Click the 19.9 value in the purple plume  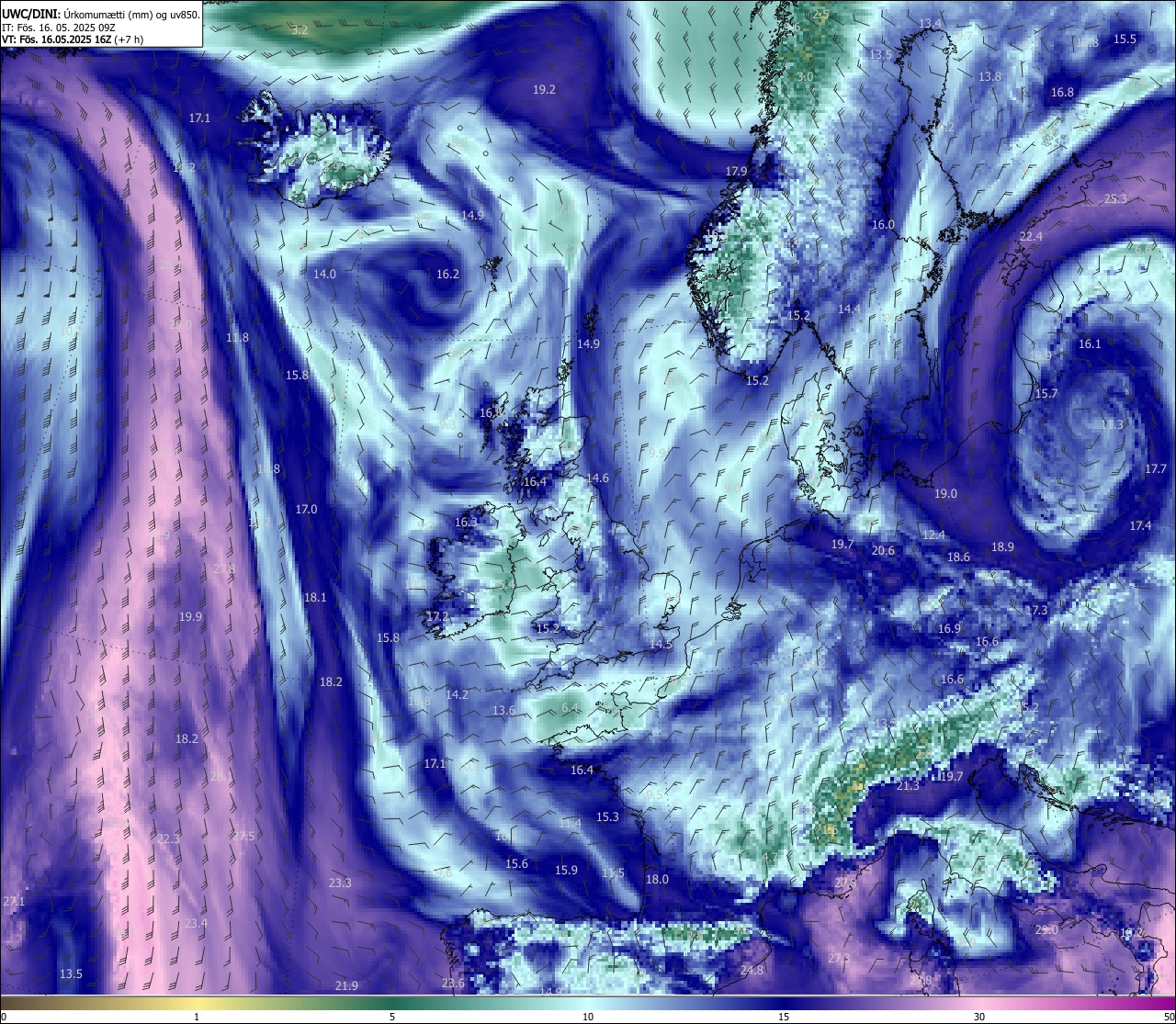point(190,616)
